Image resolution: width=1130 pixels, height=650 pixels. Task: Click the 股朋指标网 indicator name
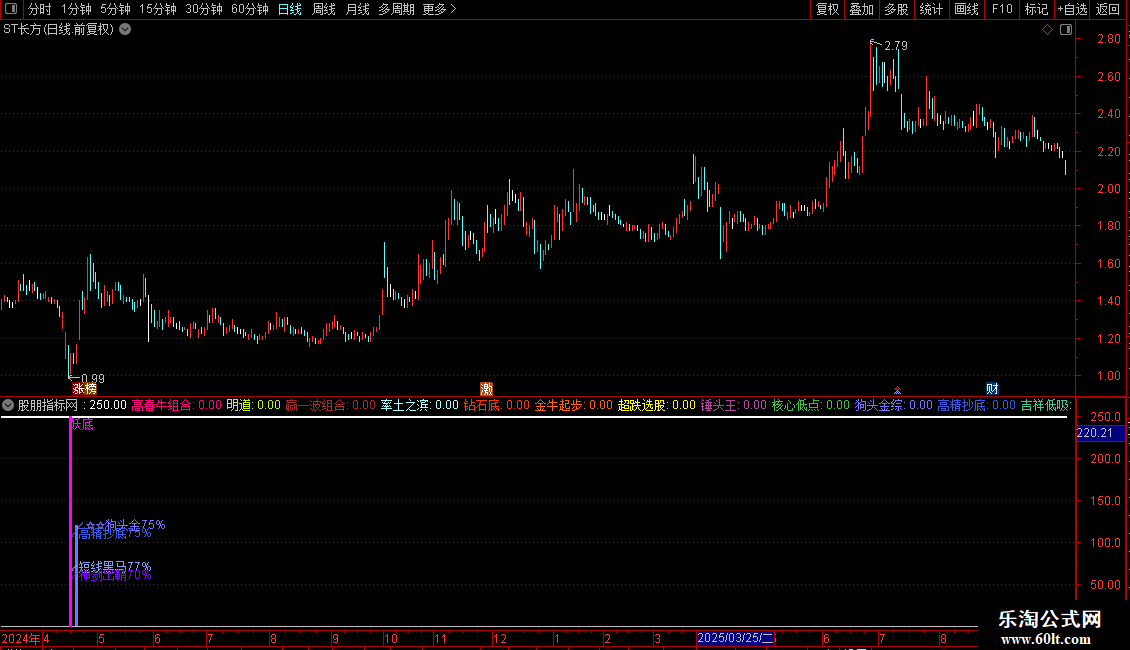click(x=48, y=406)
